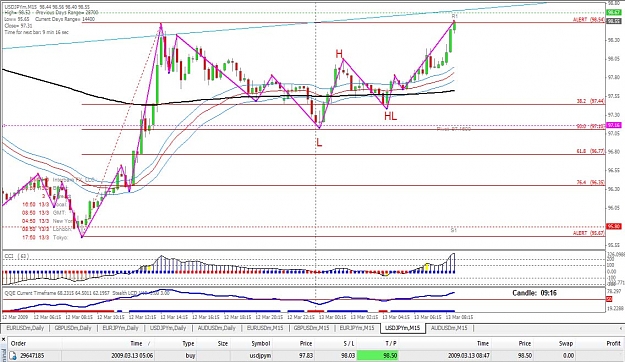The height and width of the screenshot is (362, 625).
Task: Click the 'Candle: 09:16' timer label
Action: click(534, 293)
